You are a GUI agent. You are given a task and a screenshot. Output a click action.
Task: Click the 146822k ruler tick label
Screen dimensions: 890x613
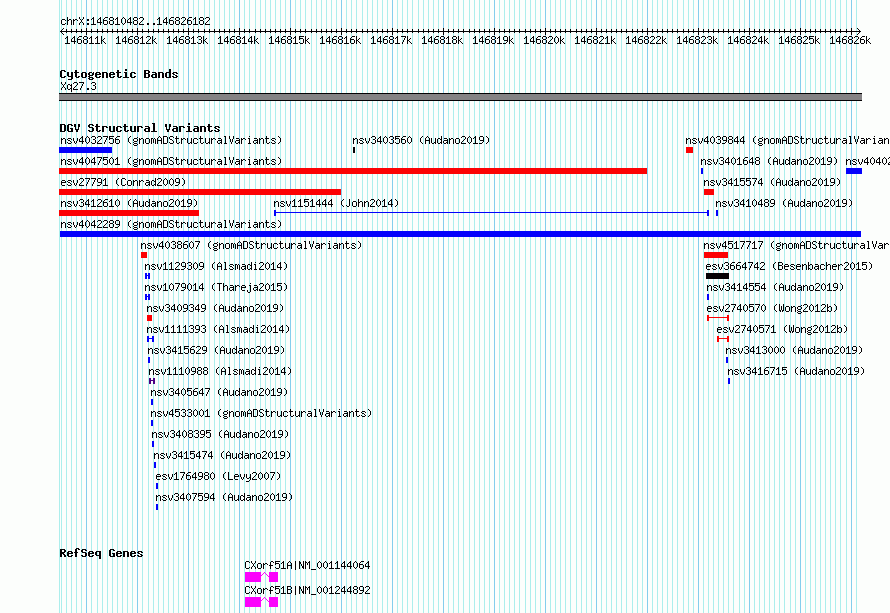point(646,40)
